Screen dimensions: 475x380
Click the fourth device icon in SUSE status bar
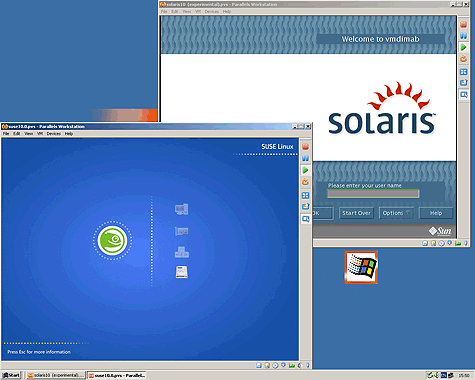point(283,366)
